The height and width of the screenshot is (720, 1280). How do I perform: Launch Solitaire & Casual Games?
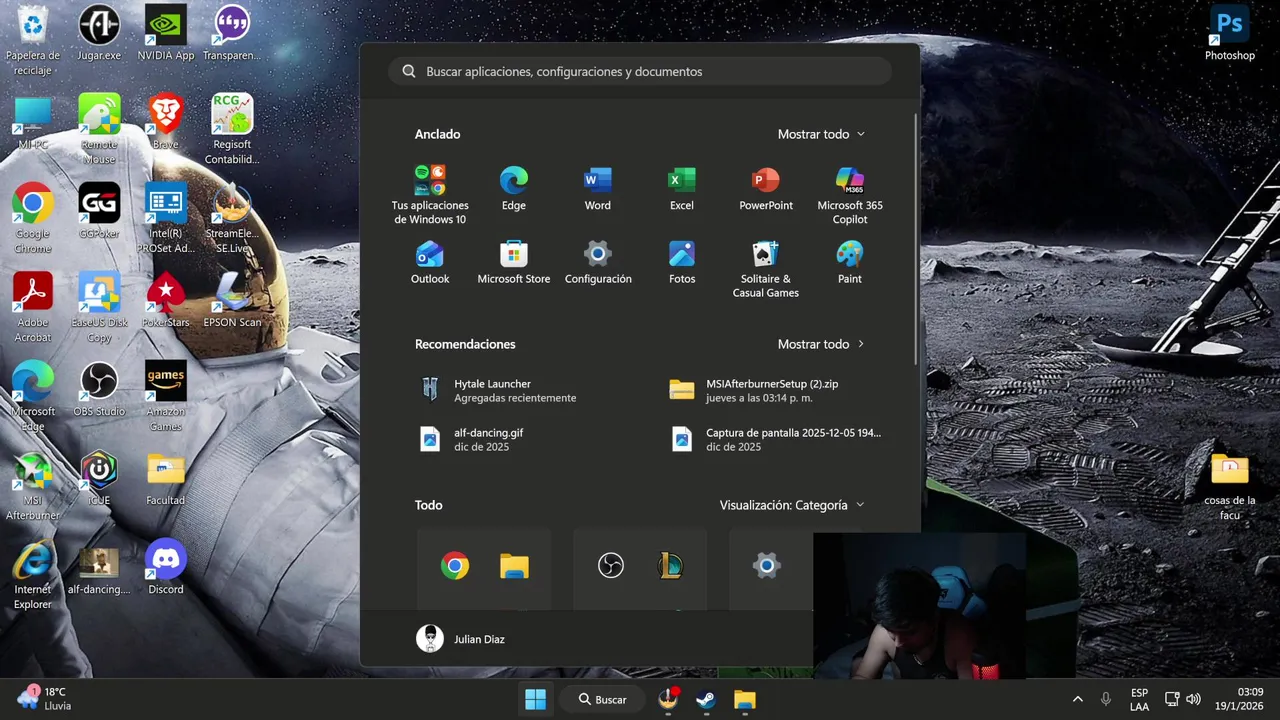[x=766, y=268]
